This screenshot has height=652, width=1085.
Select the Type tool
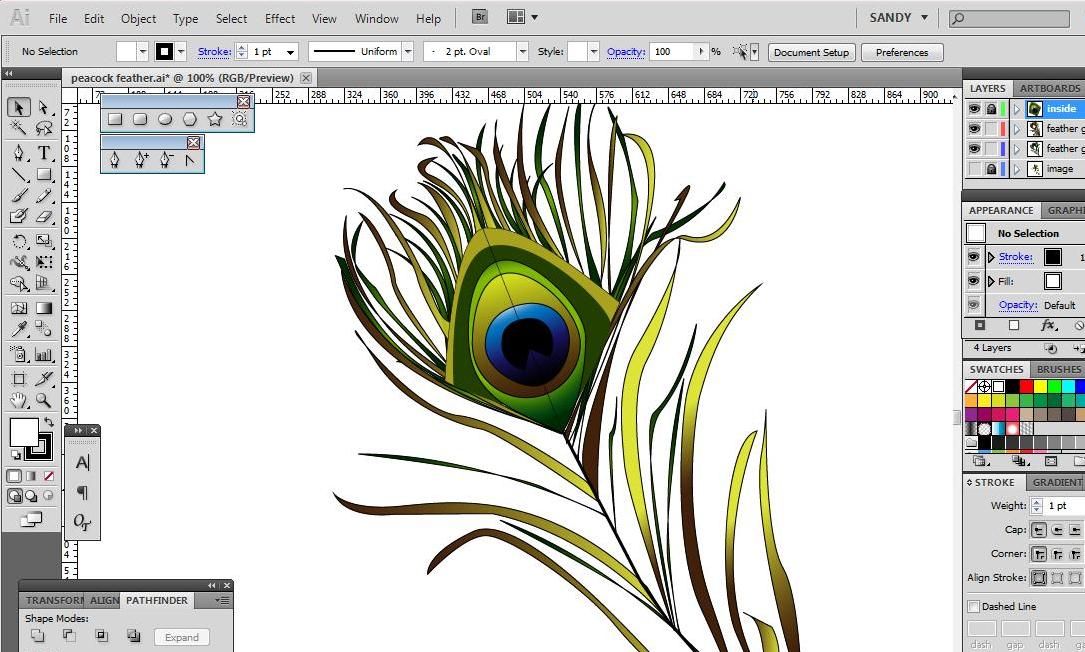pyautogui.click(x=44, y=152)
